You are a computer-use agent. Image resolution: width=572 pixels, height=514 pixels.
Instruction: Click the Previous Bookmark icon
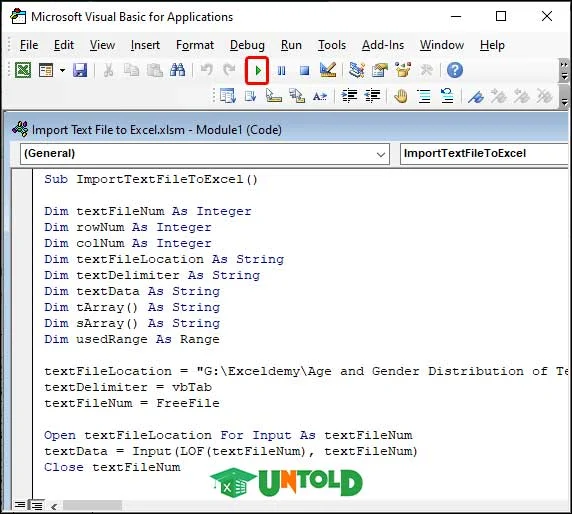coord(521,96)
